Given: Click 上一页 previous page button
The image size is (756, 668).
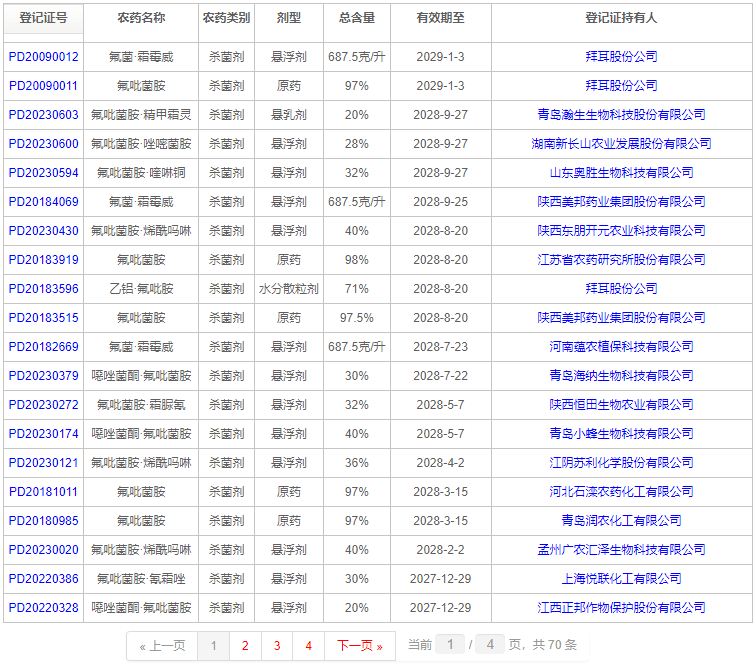Looking at the screenshot, I should click(162, 646).
